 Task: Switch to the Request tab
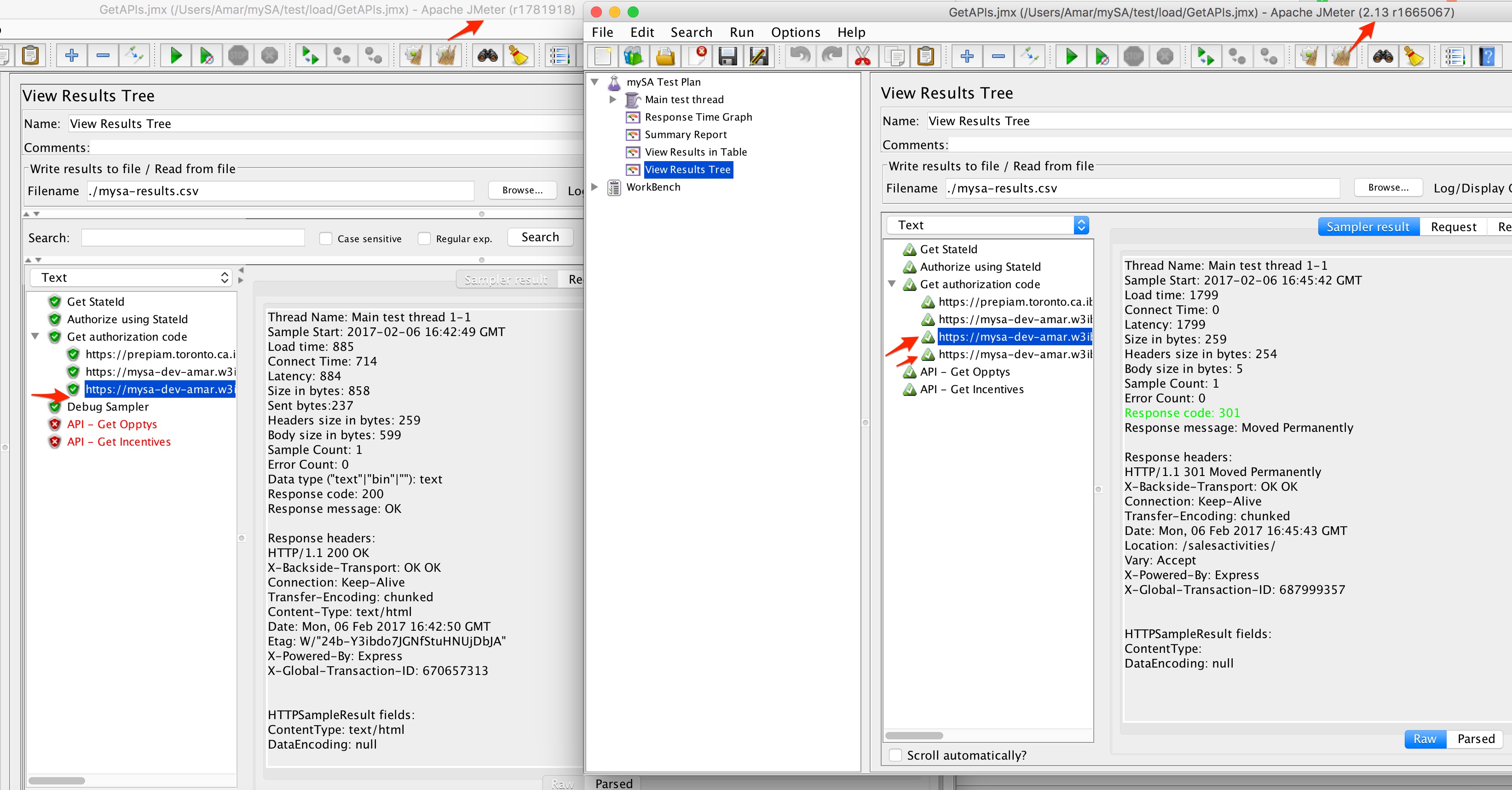(x=1454, y=226)
